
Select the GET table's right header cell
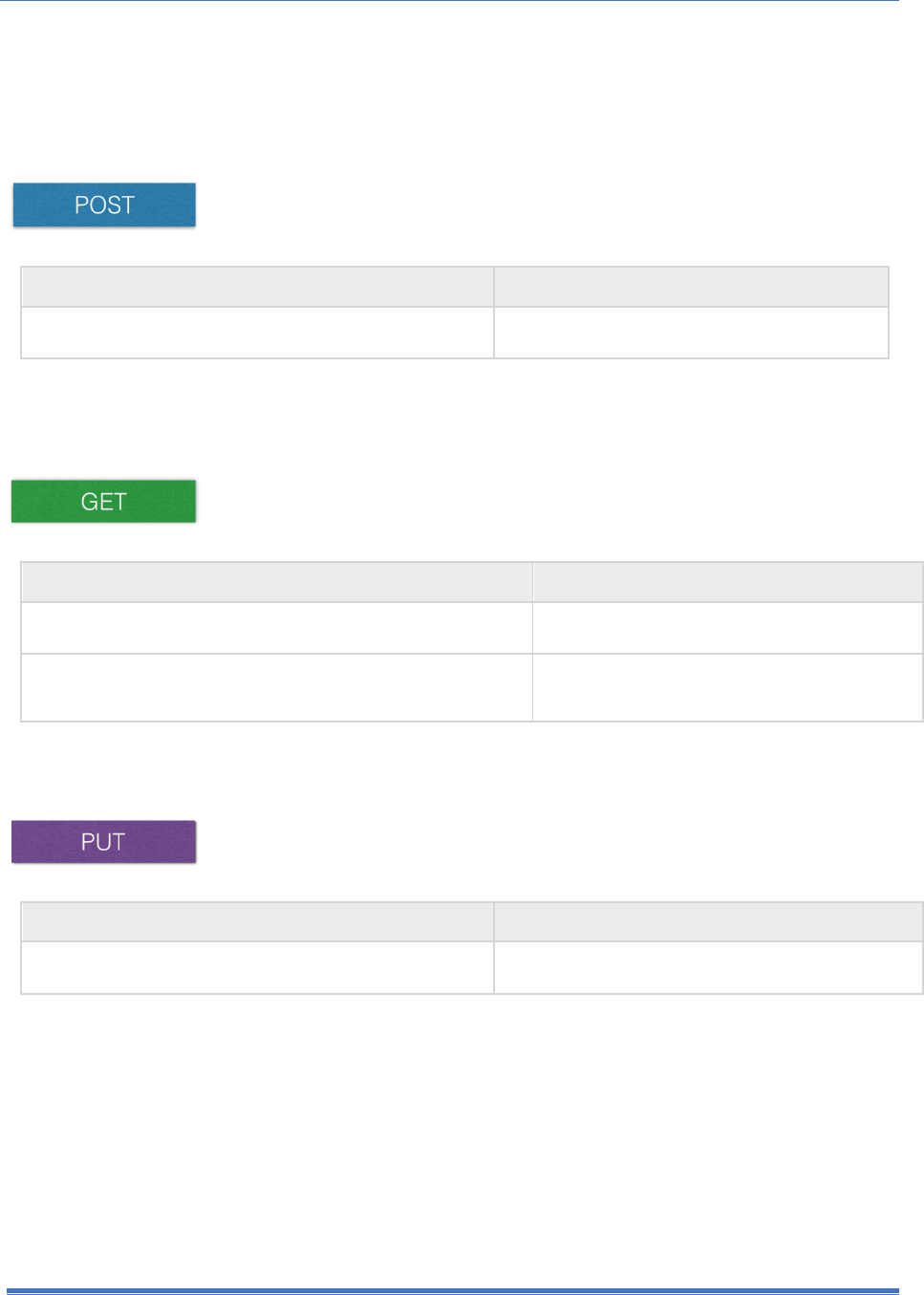coord(727,582)
